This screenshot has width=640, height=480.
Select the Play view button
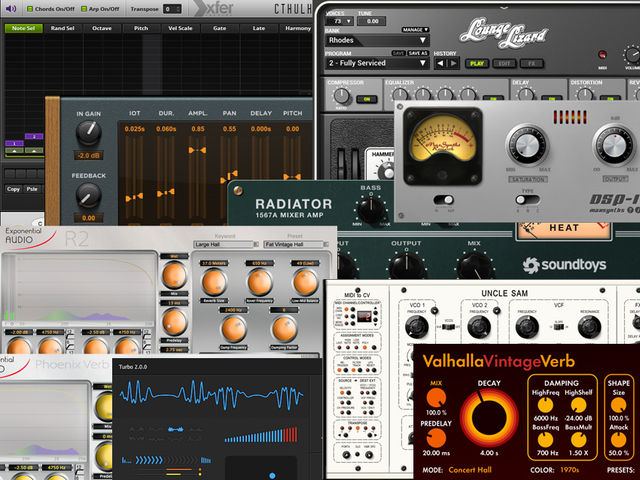pyautogui.click(x=477, y=64)
